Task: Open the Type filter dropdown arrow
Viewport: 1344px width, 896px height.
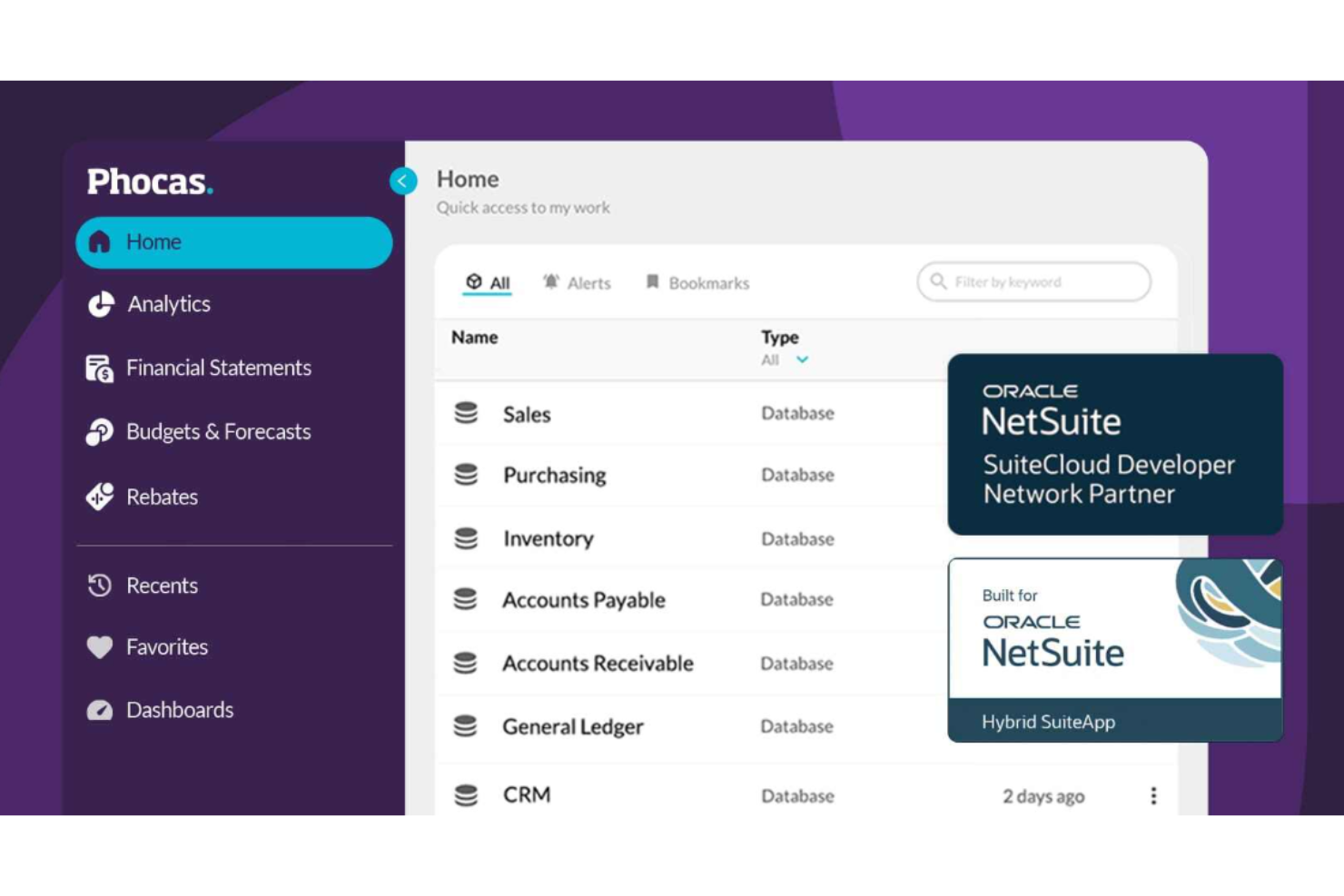Action: coord(803,359)
